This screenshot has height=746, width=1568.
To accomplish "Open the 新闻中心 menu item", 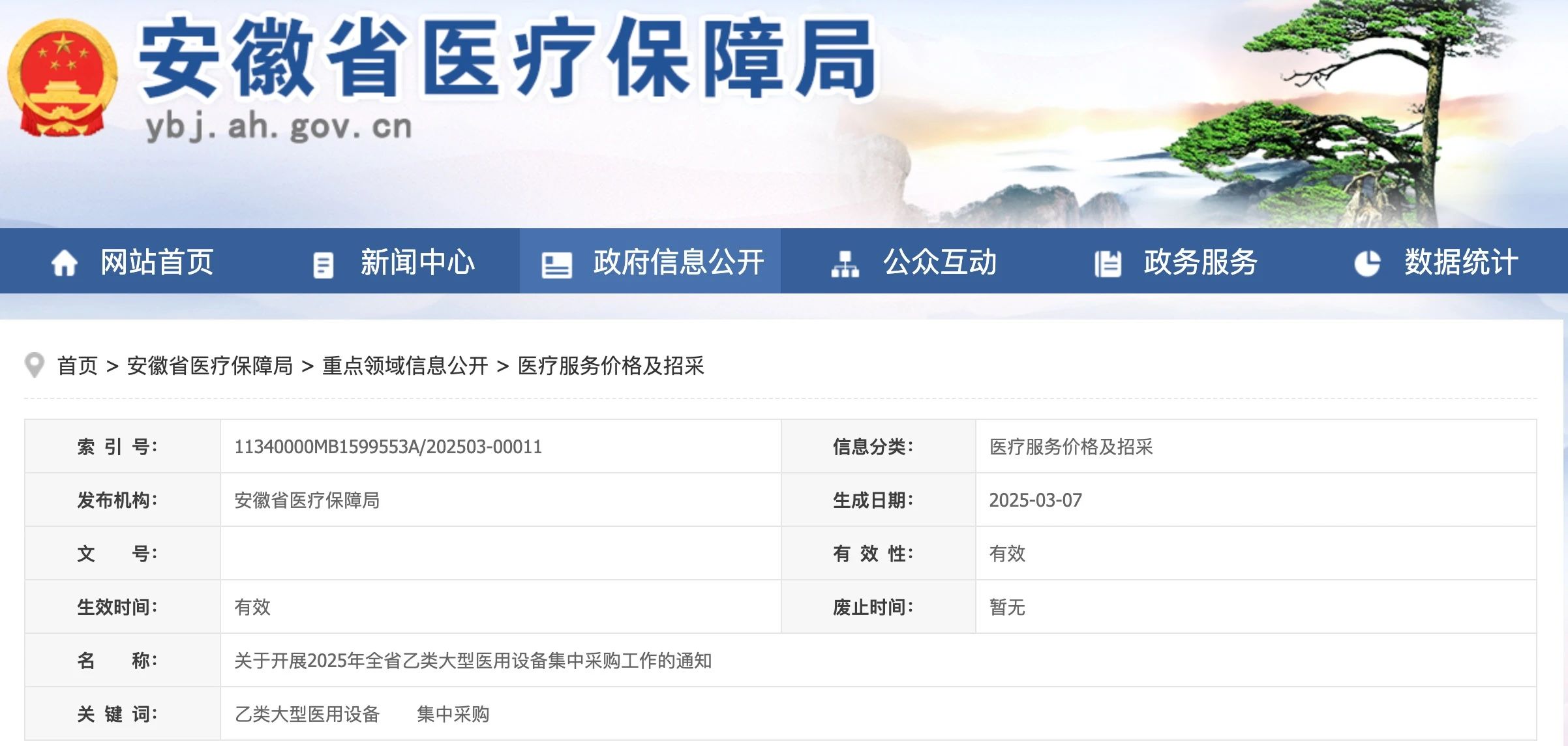I will [417, 262].
